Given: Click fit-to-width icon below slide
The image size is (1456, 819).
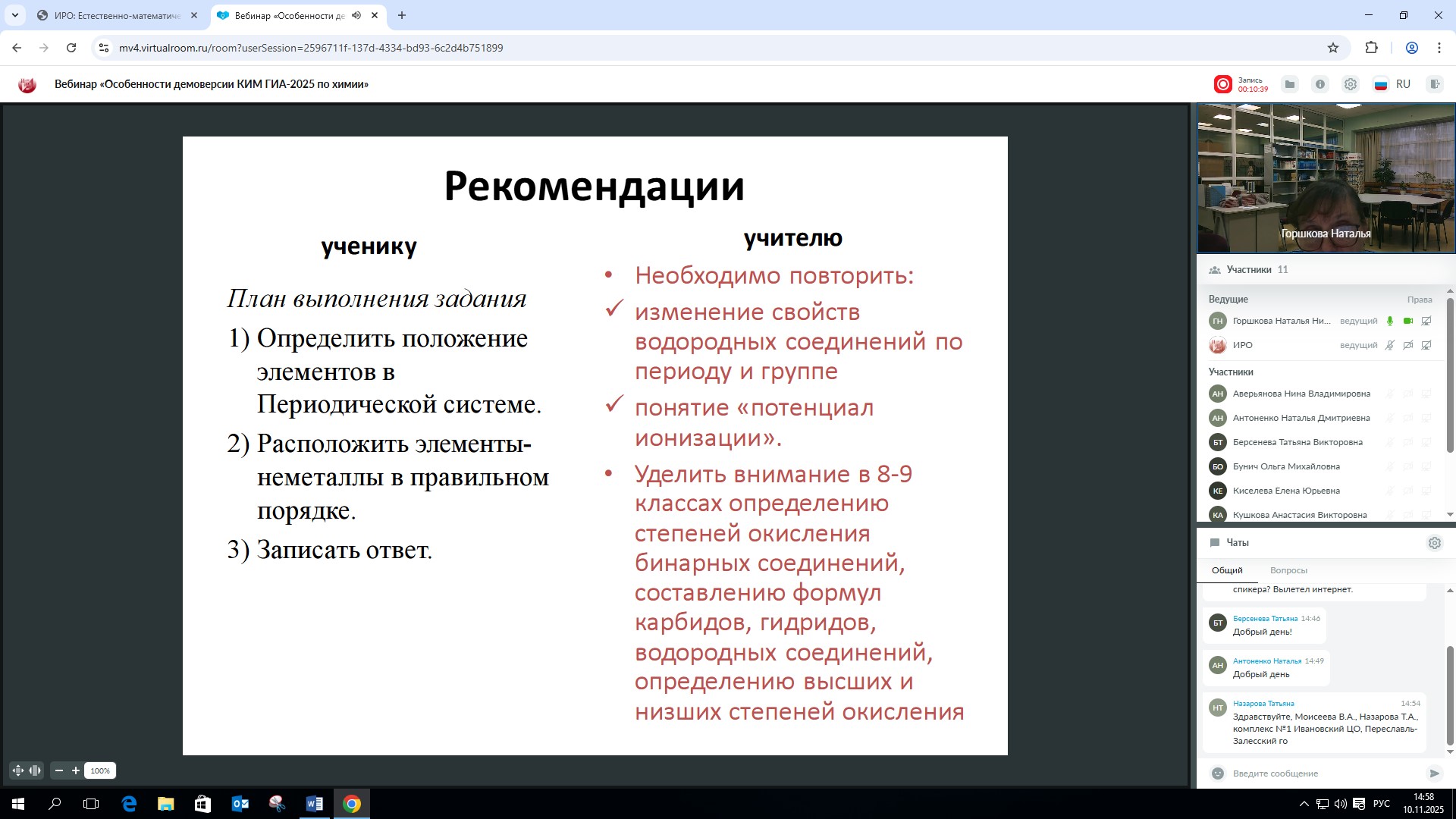Looking at the screenshot, I should tap(36, 770).
